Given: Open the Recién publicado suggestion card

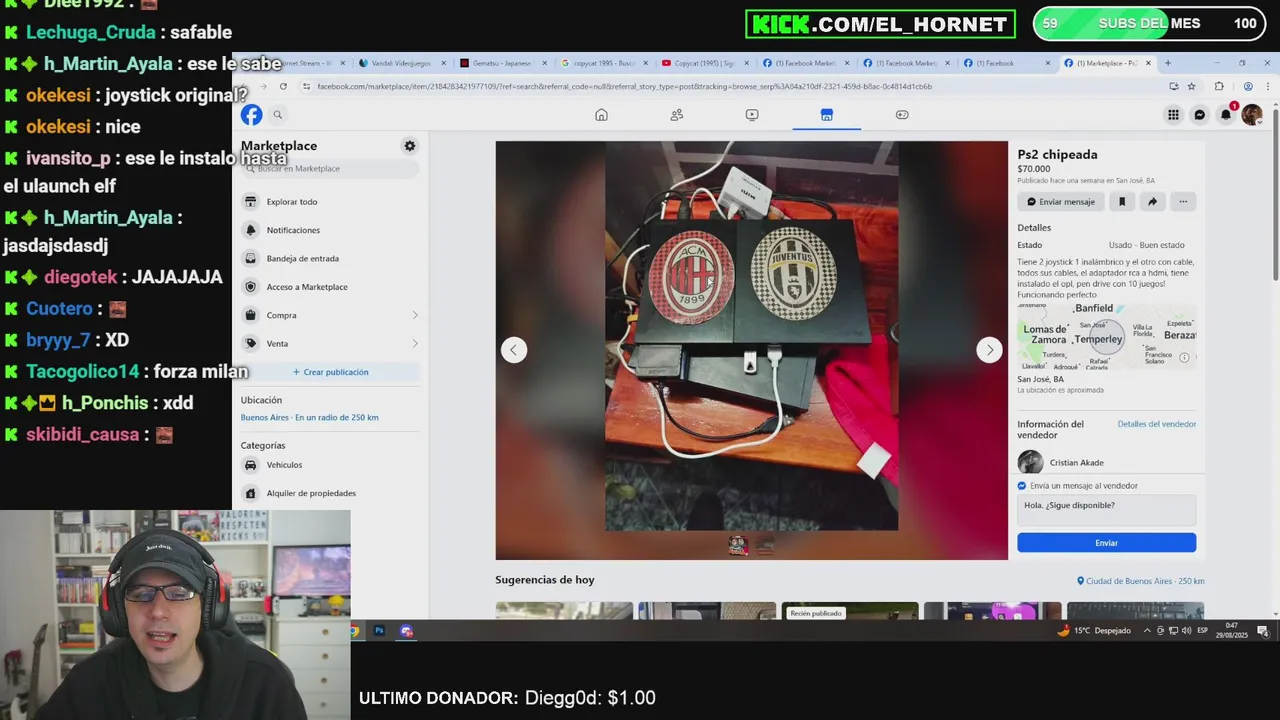Looking at the screenshot, I should (x=850, y=611).
